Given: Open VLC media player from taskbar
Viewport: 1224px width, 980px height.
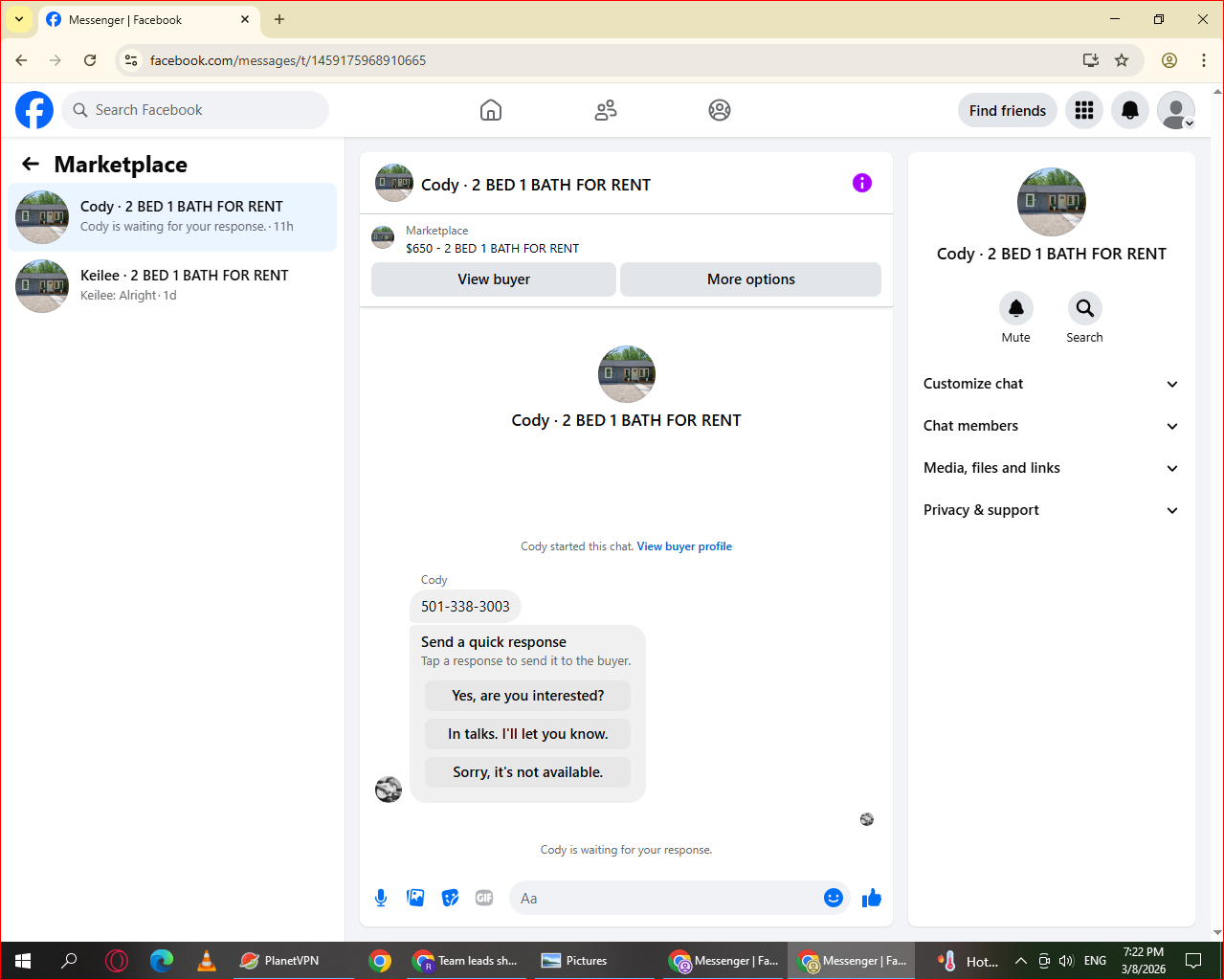Looking at the screenshot, I should [x=207, y=961].
